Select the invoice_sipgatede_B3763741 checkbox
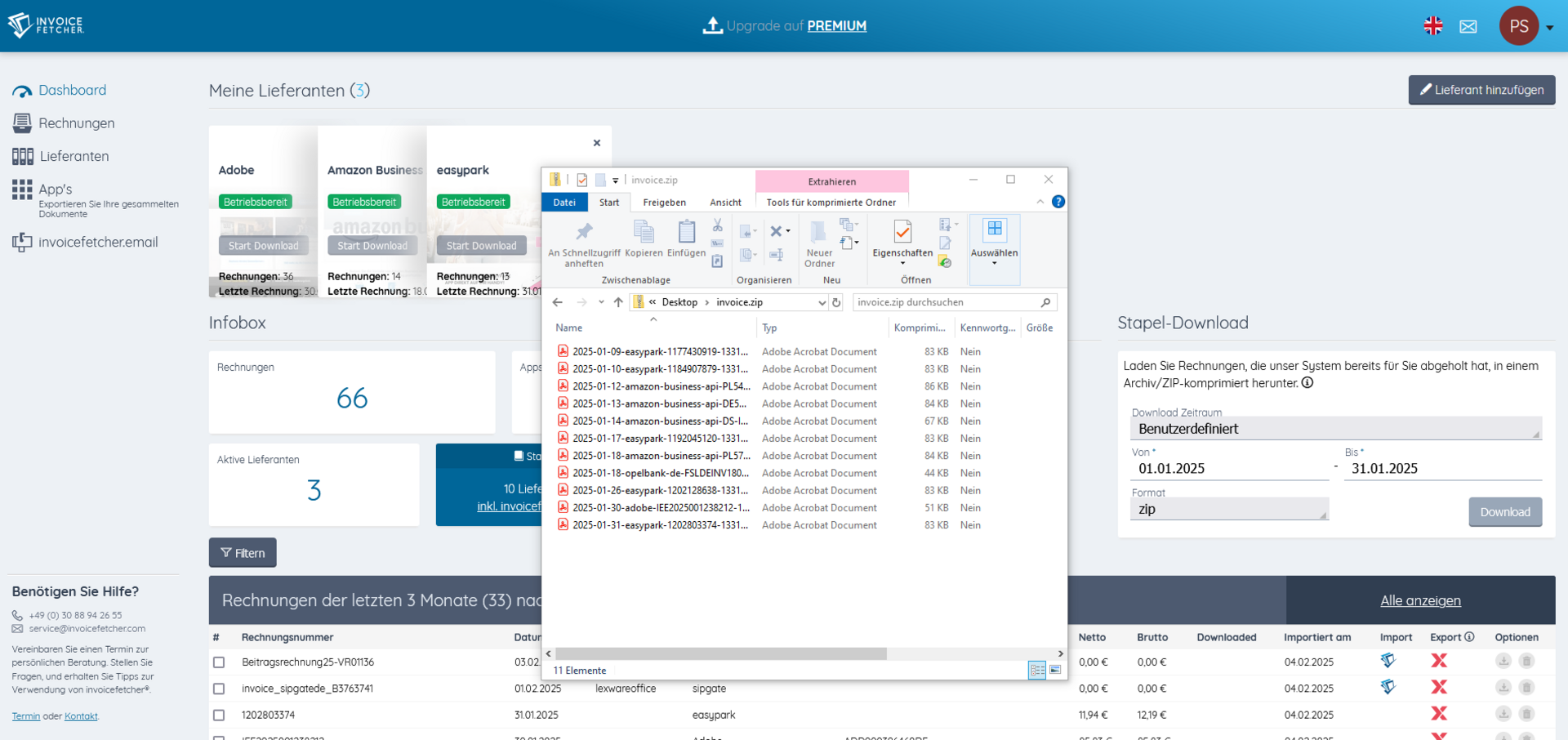The image size is (1568, 740). tap(219, 689)
